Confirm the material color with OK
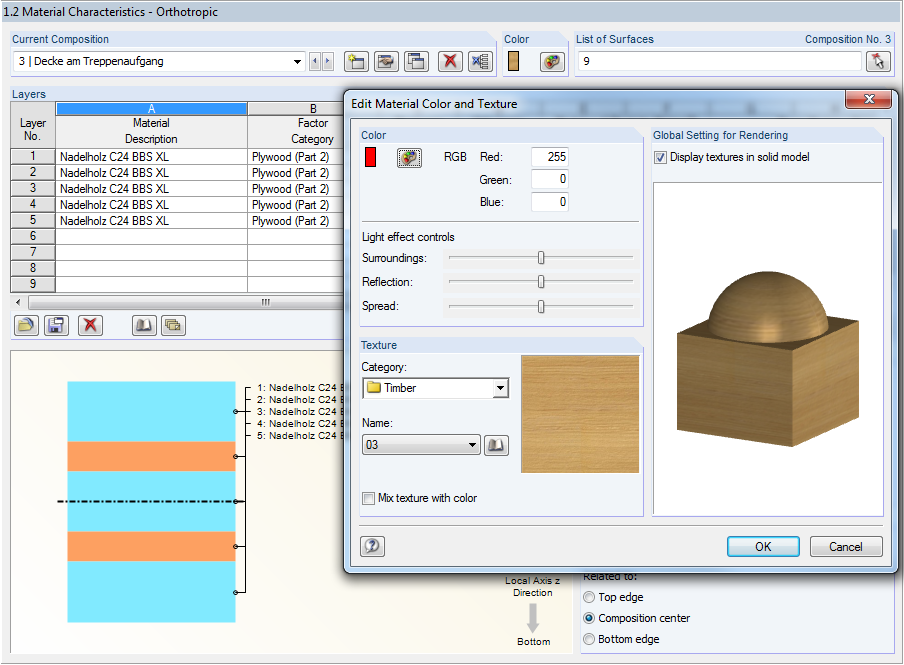This screenshot has width=904, height=665. [763, 546]
